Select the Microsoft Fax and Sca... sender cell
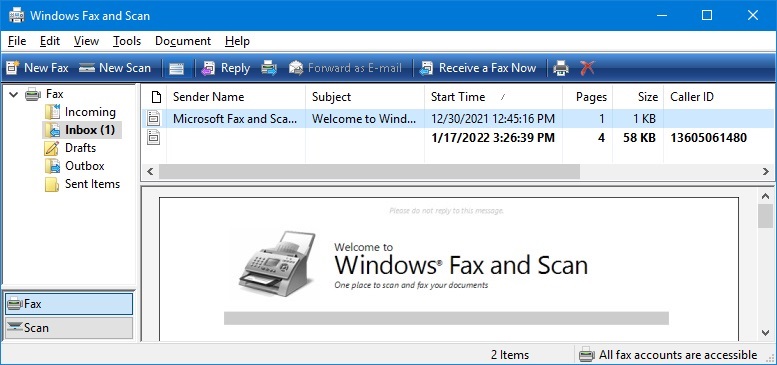Screen dimensions: 777x365 [235, 119]
